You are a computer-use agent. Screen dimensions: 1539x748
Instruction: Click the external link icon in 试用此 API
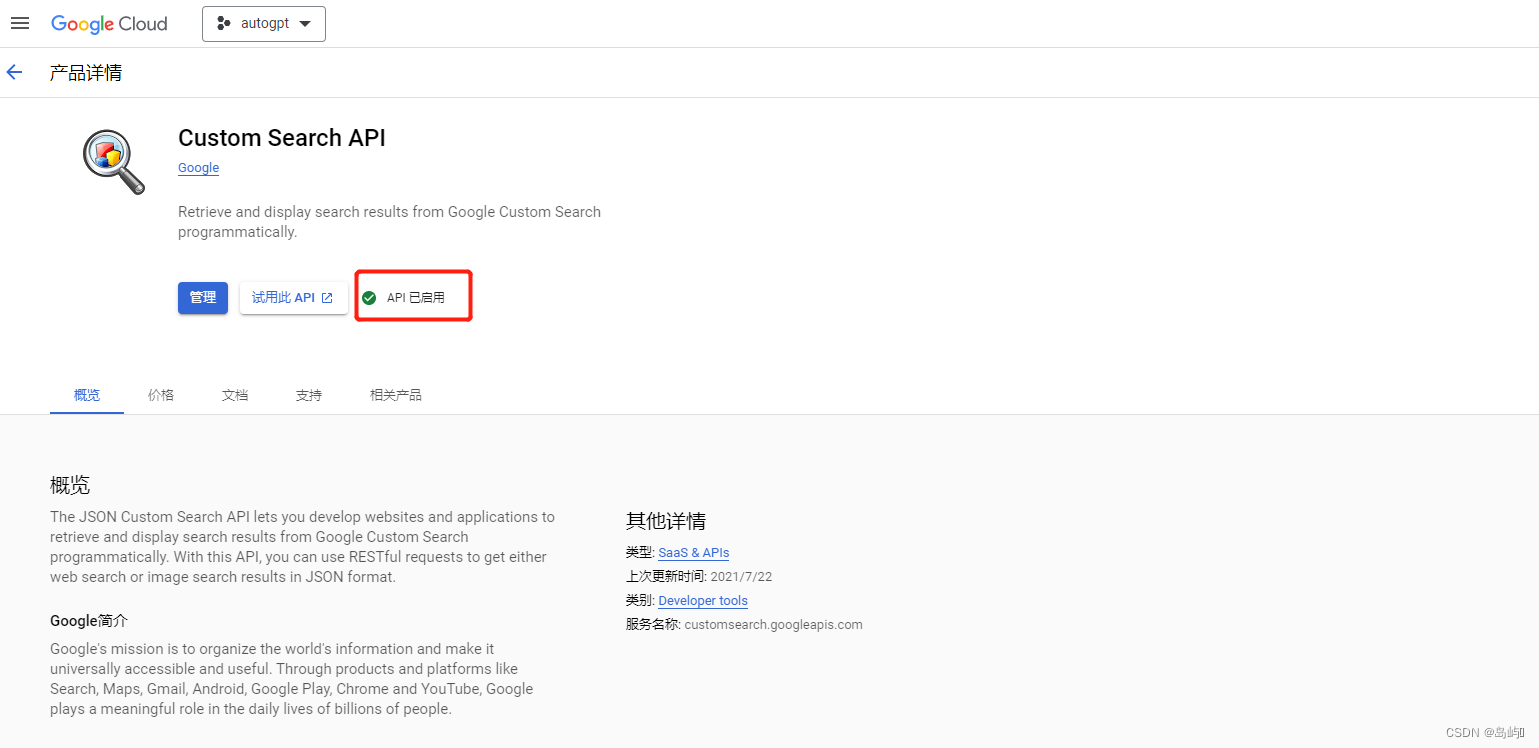click(x=327, y=298)
